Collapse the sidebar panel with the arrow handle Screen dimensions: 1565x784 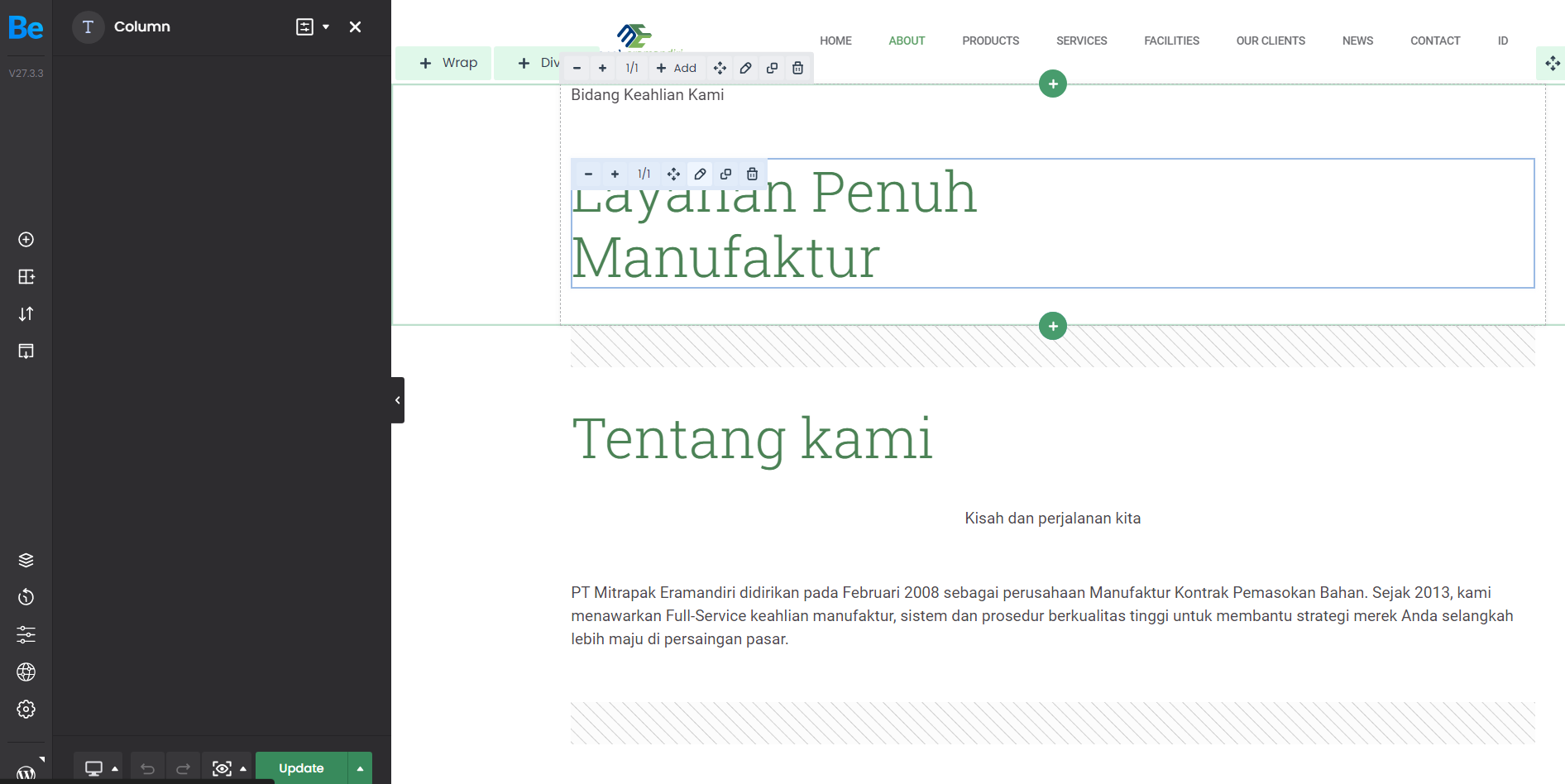pyautogui.click(x=398, y=400)
